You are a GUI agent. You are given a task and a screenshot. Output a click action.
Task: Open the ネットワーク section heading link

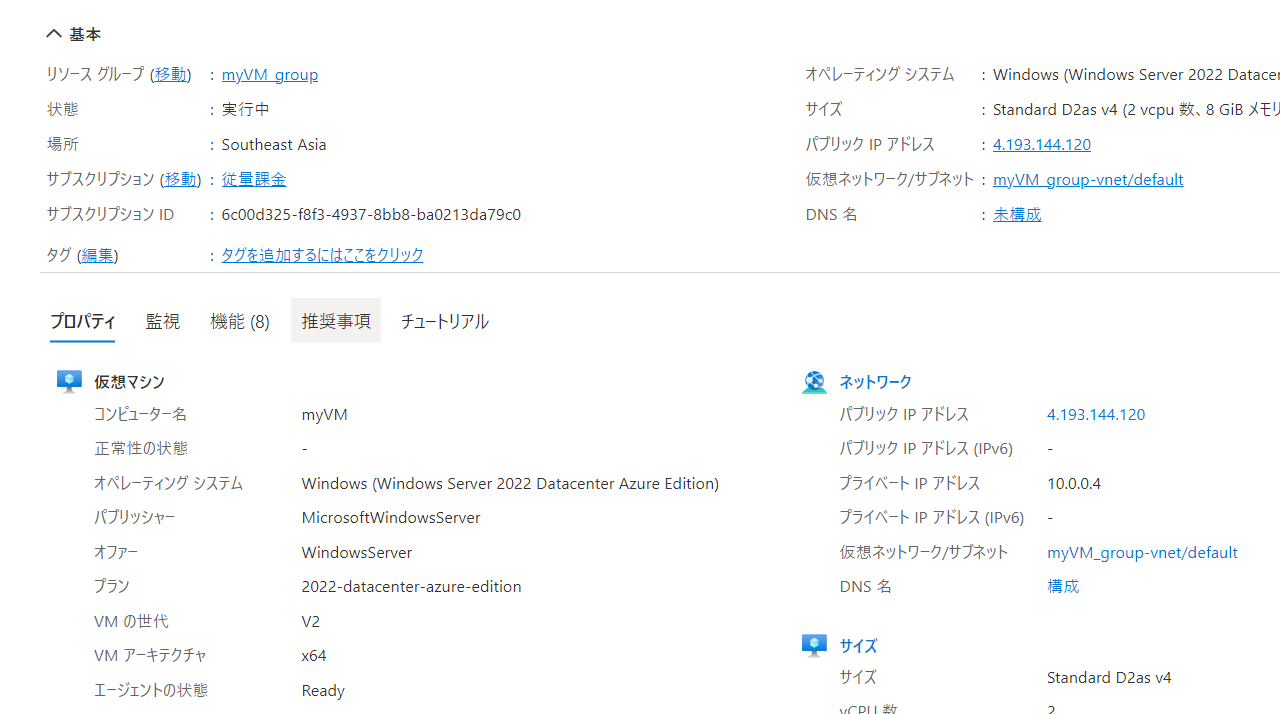click(x=876, y=382)
